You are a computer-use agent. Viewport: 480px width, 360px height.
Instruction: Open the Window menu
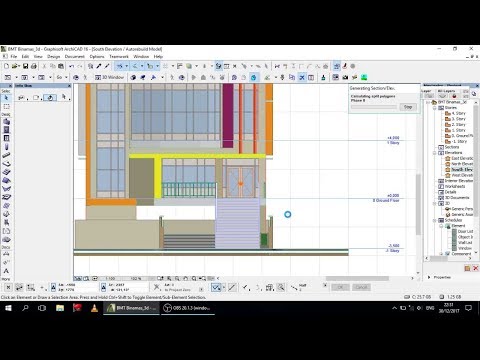pos(141,57)
